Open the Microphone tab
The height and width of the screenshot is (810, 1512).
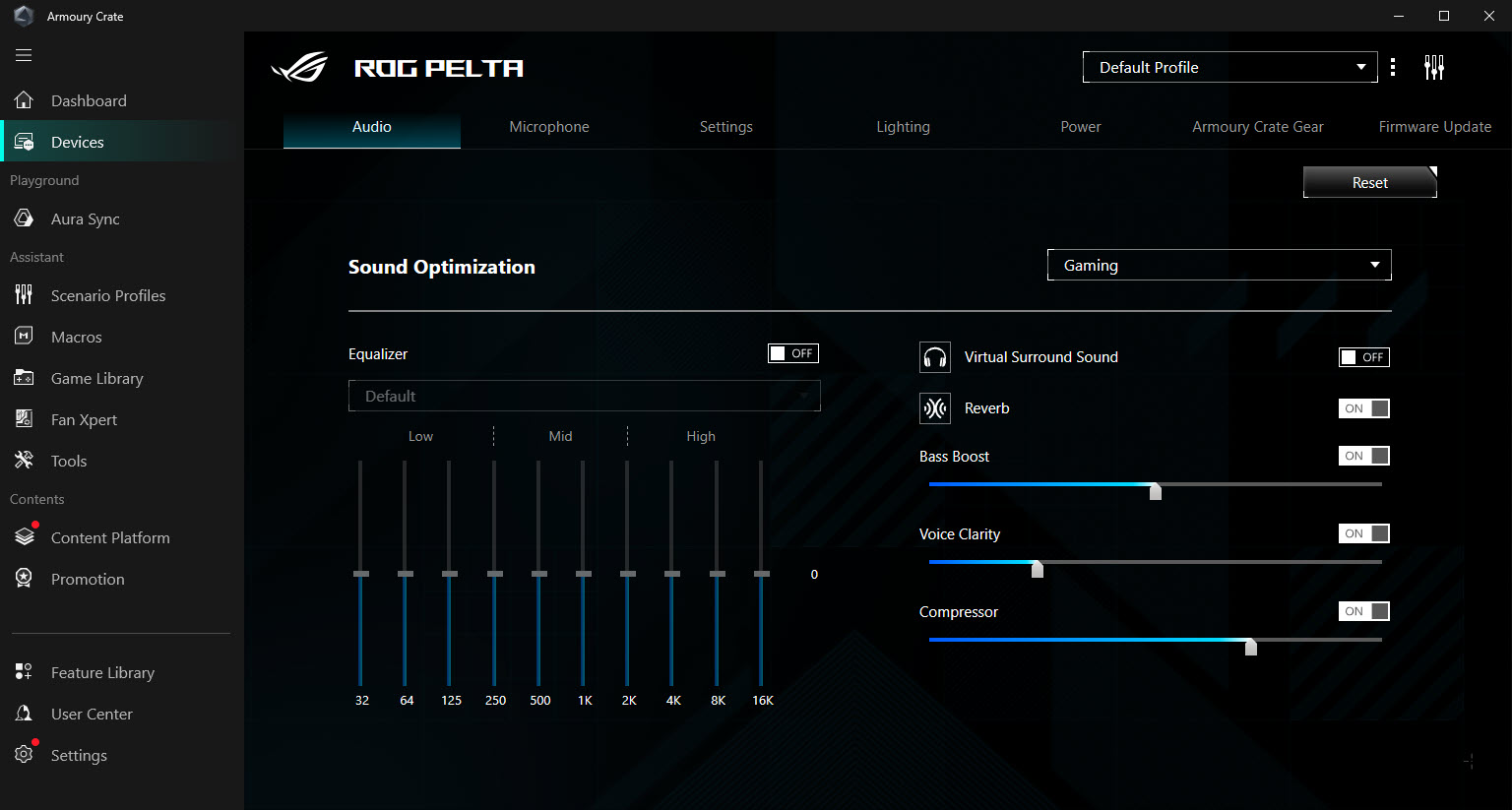[549, 127]
